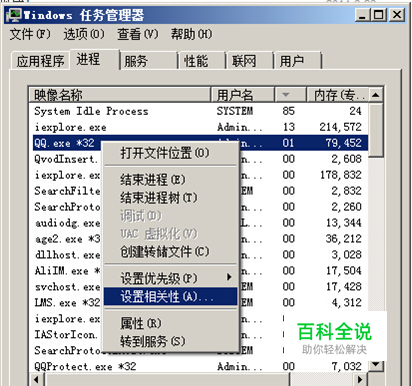Click the vertical scrollbar up arrow
This screenshot has width=412, height=386.
pos(376,95)
